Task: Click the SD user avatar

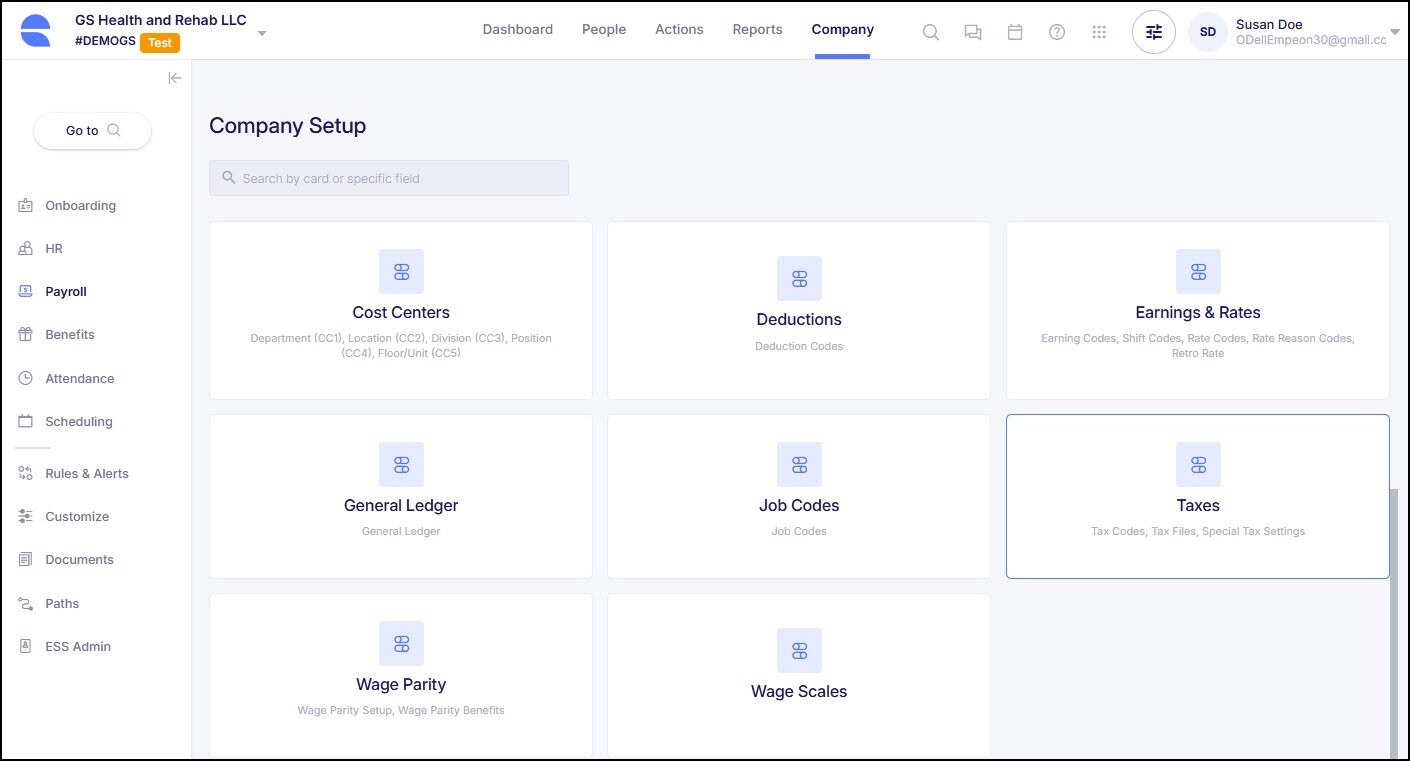Action: click(x=1207, y=32)
